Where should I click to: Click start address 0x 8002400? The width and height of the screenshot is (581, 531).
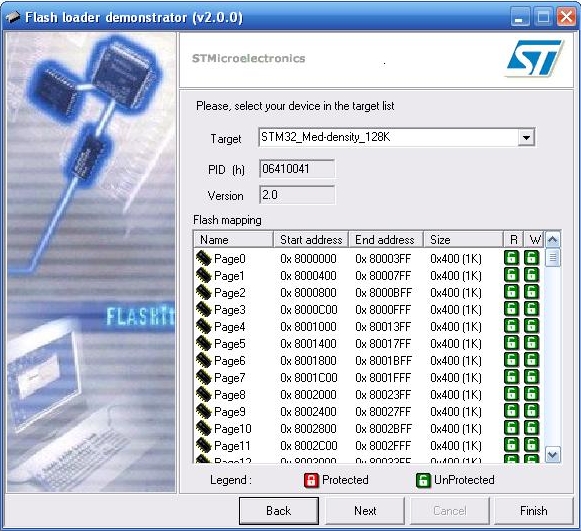pos(308,412)
